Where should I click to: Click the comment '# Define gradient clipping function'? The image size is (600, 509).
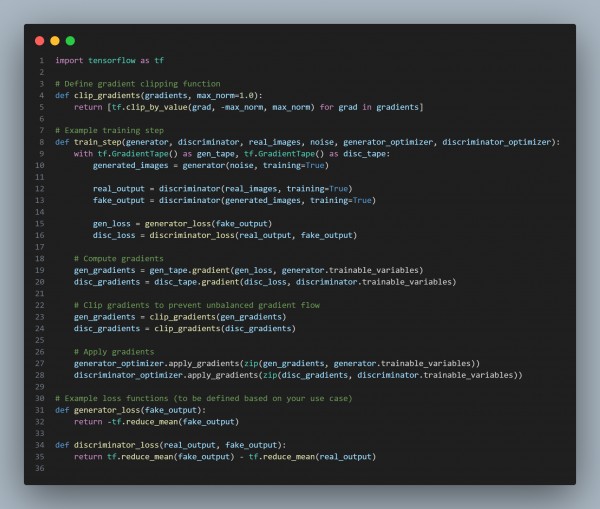[x=138, y=84]
